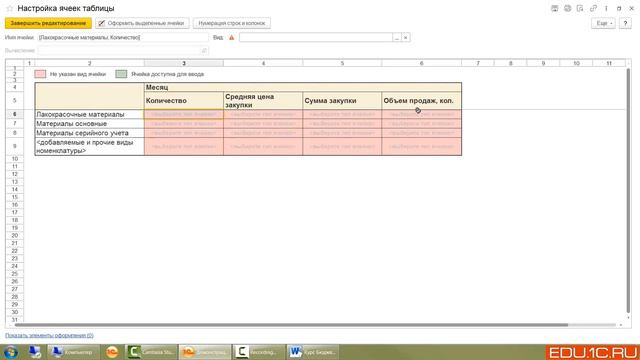Click the Имя ячейки input field
Screen dimensions: 640x360
(x=123, y=38)
